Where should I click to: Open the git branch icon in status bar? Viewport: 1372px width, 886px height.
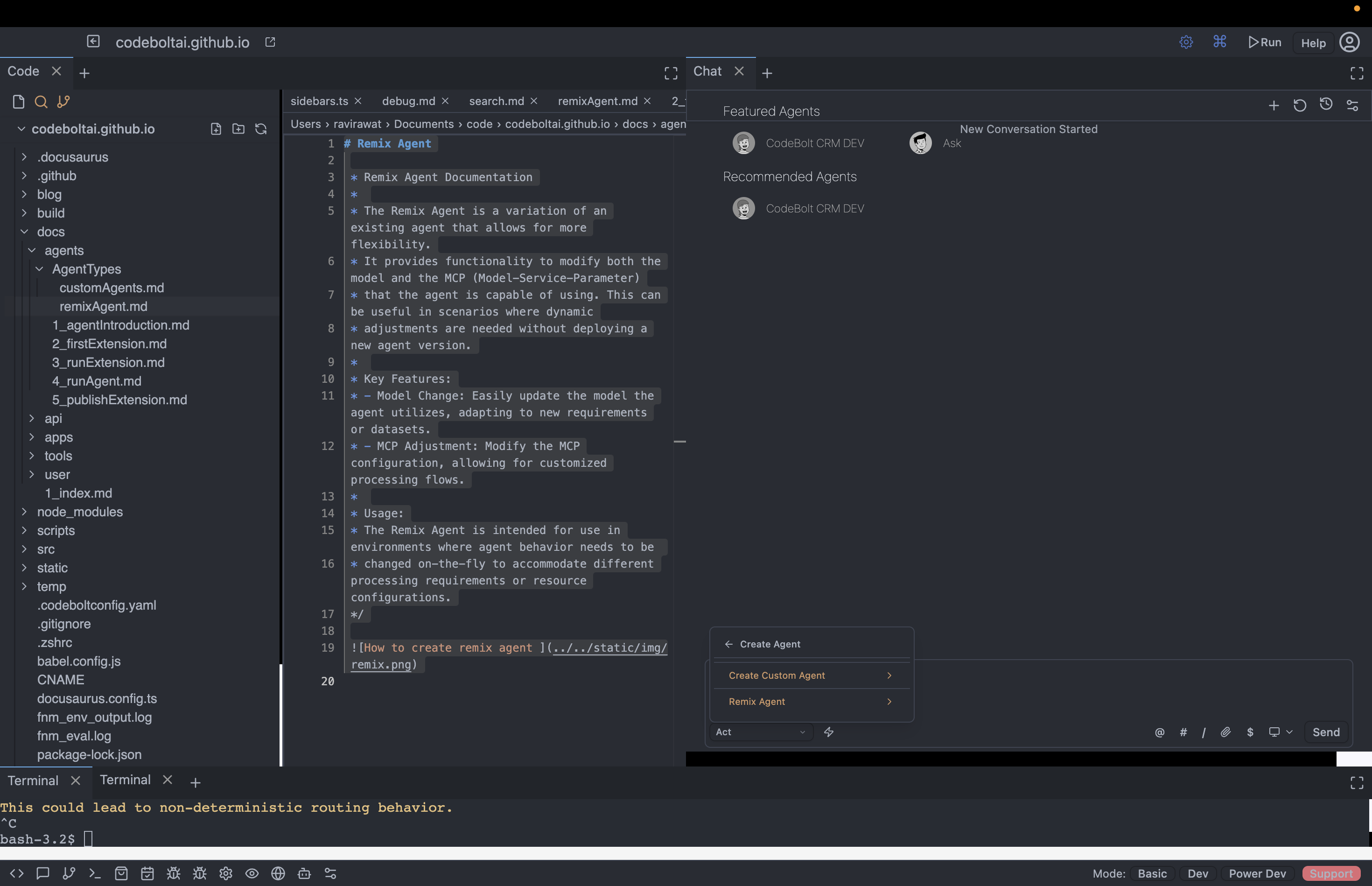click(69, 873)
